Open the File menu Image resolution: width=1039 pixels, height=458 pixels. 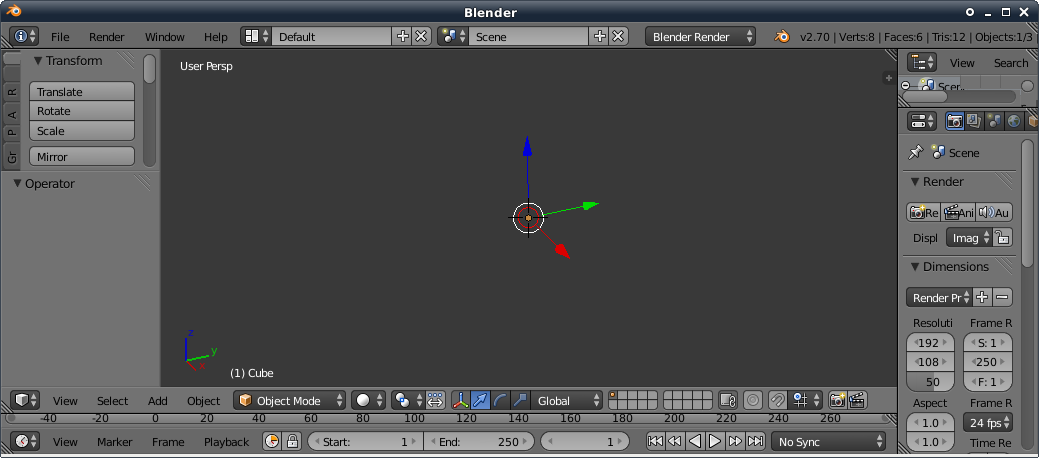pyautogui.click(x=60, y=37)
